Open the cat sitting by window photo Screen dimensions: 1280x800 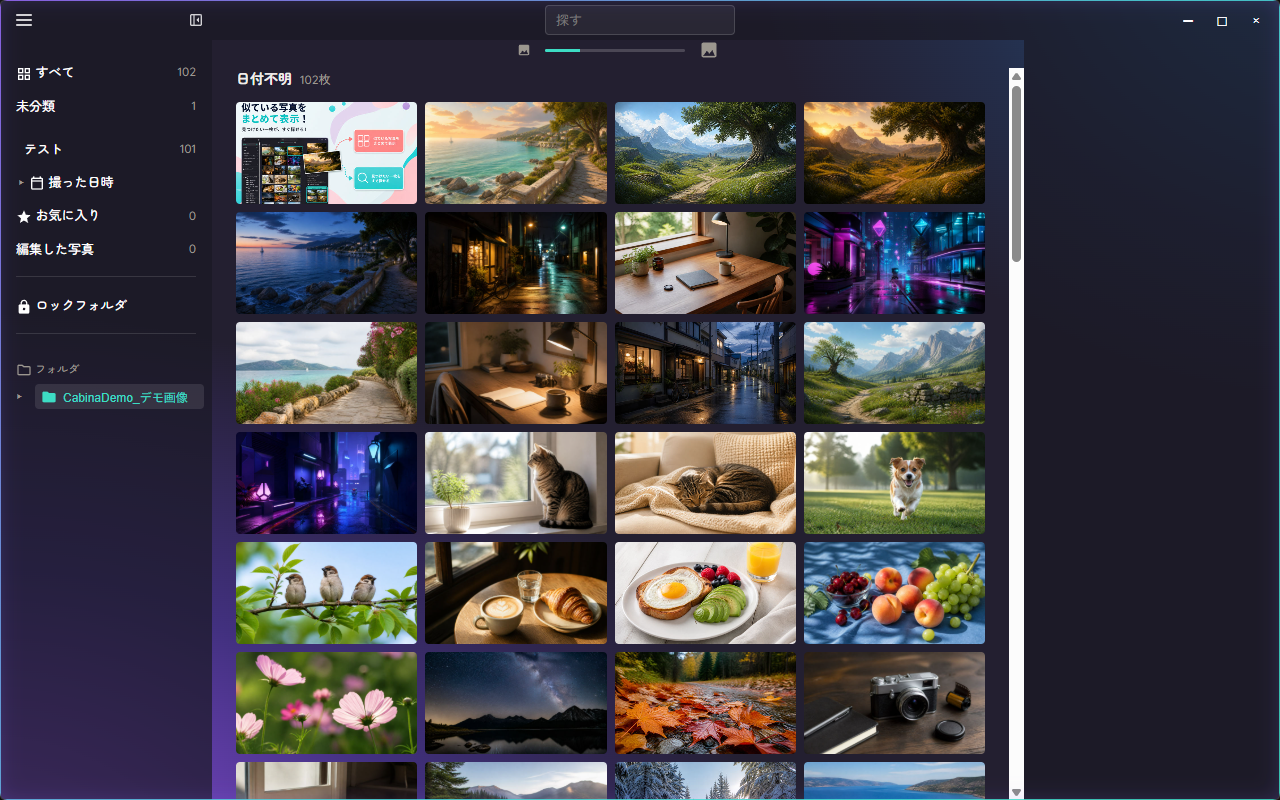(516, 483)
